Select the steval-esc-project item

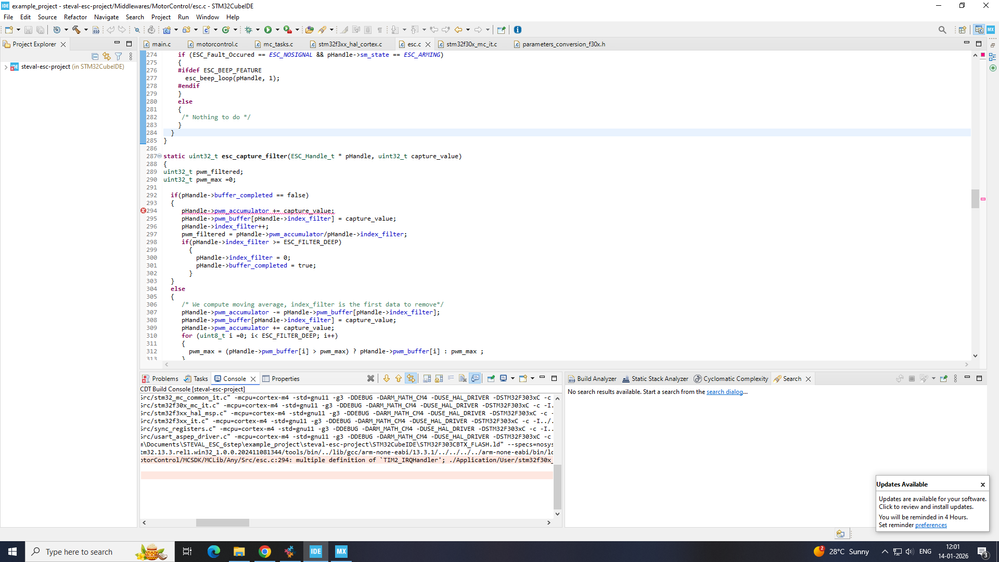pyautogui.click(x=72, y=66)
